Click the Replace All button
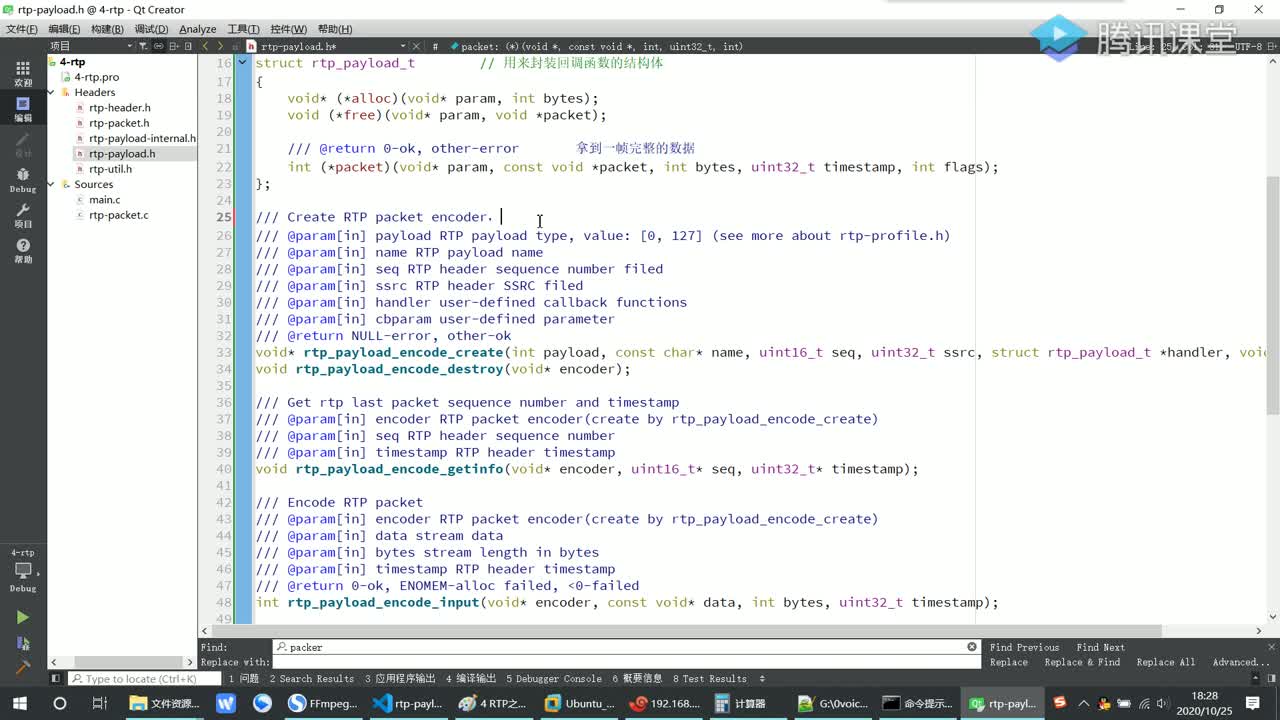Viewport: 1280px width, 720px height. click(1165, 662)
